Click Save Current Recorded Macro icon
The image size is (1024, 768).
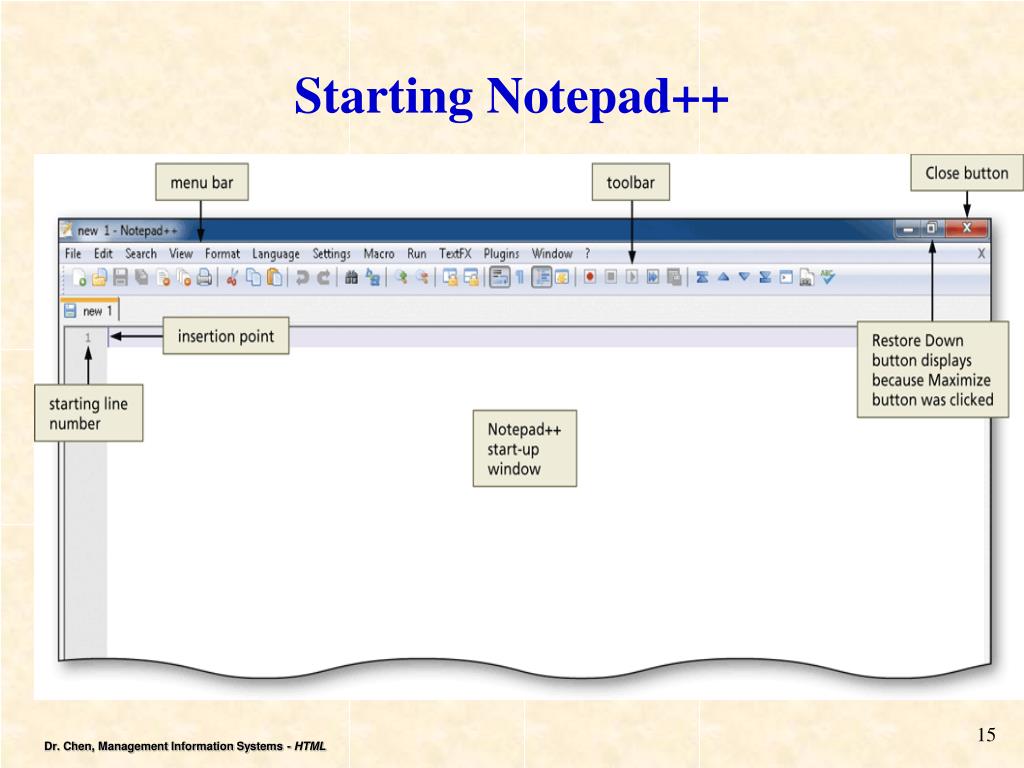point(674,278)
